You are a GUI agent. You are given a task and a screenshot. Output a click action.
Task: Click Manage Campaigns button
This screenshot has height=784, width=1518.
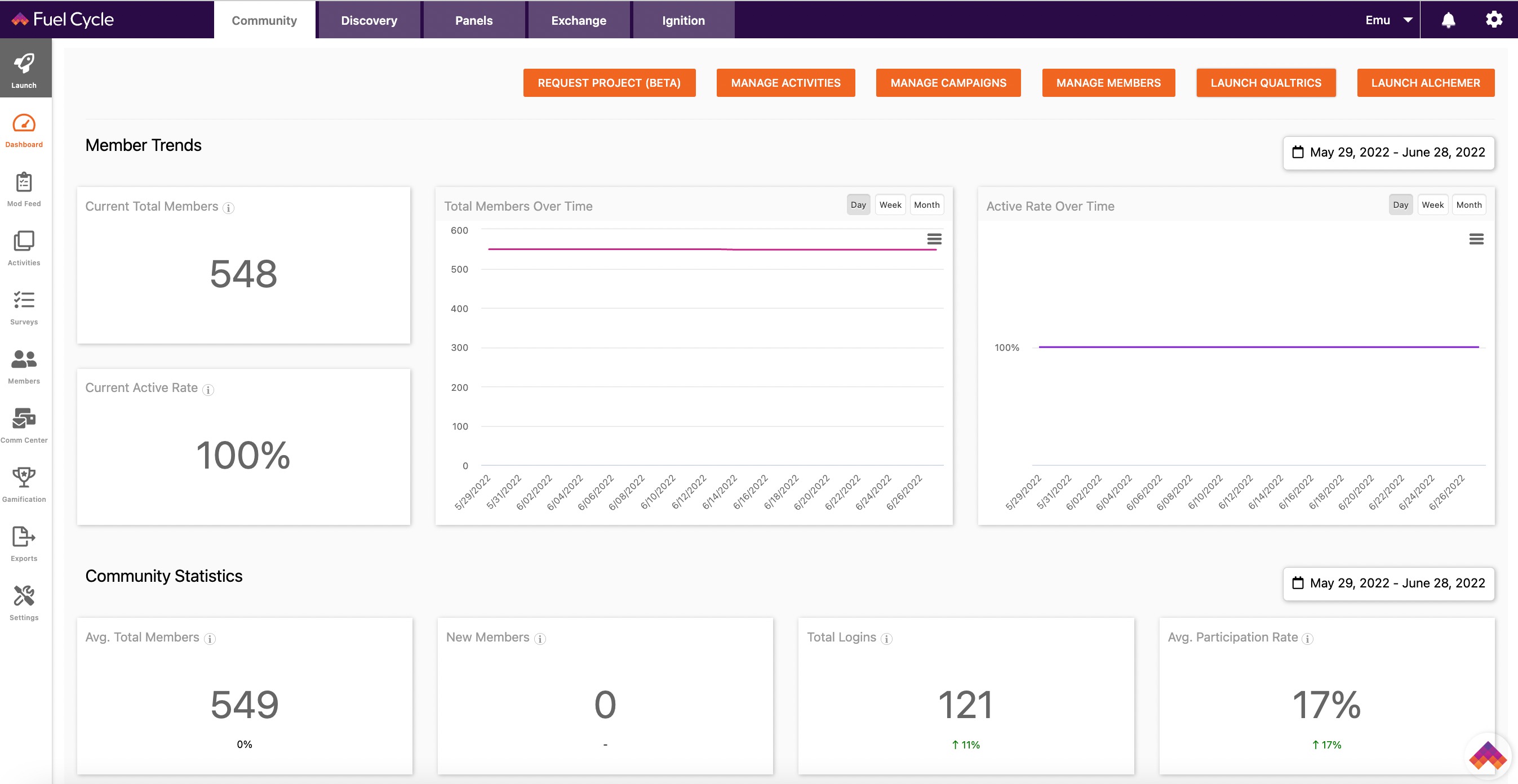coord(948,82)
